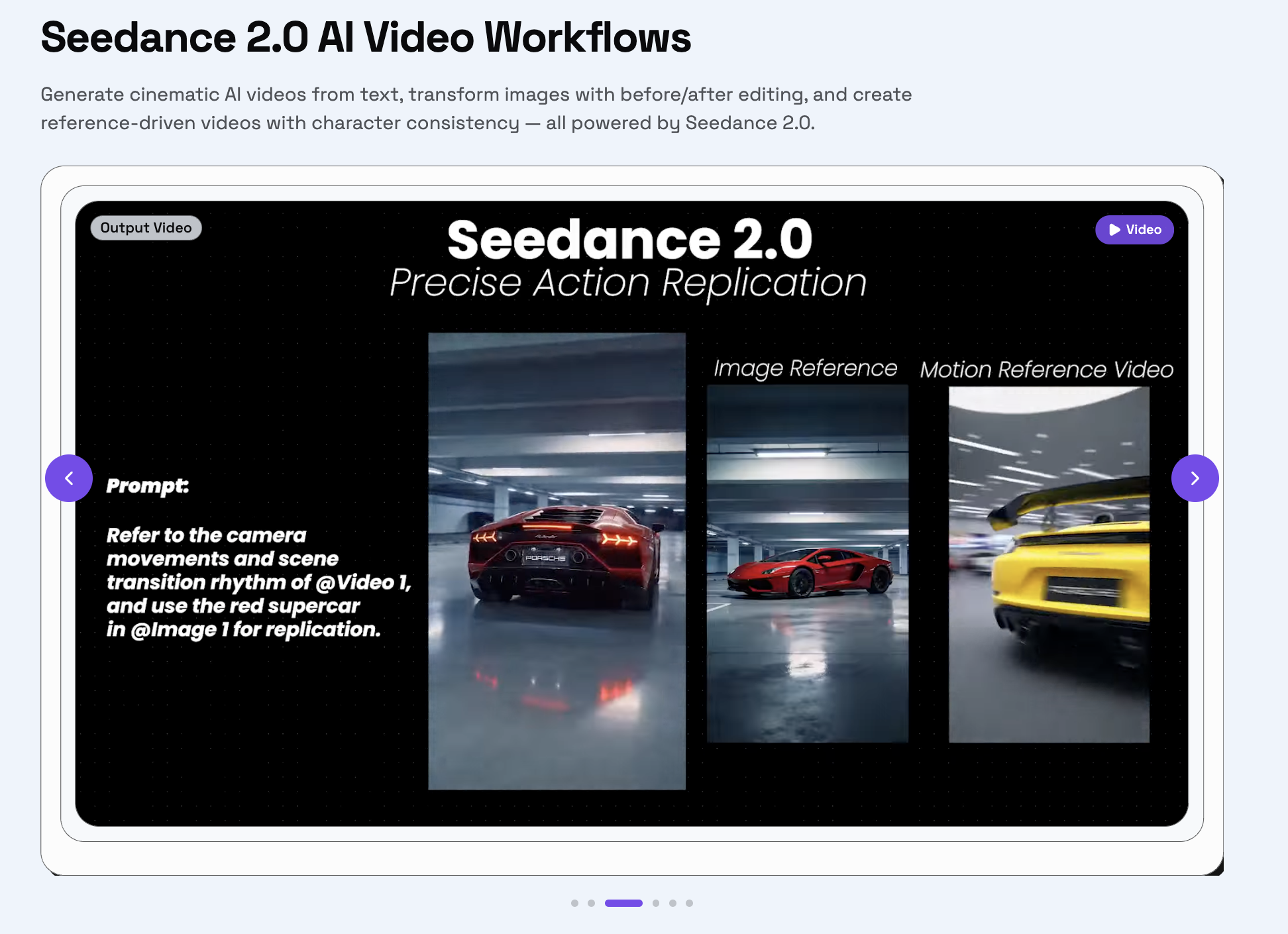Select the fifth carousel pagination dot

point(673,903)
